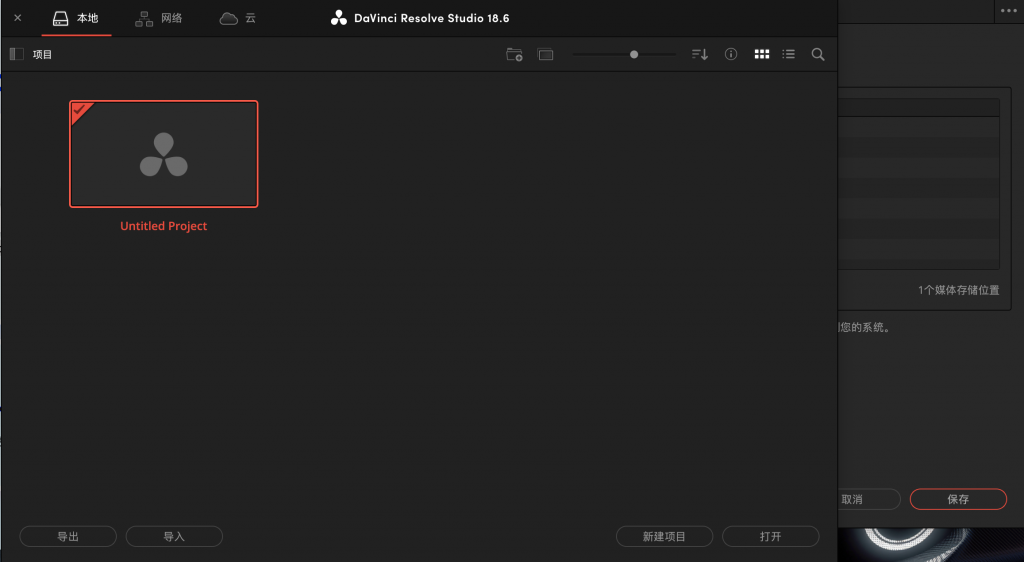1024x562 pixels.
Task: Click the 1个媒体存储位置 status text
Action: coord(959,290)
